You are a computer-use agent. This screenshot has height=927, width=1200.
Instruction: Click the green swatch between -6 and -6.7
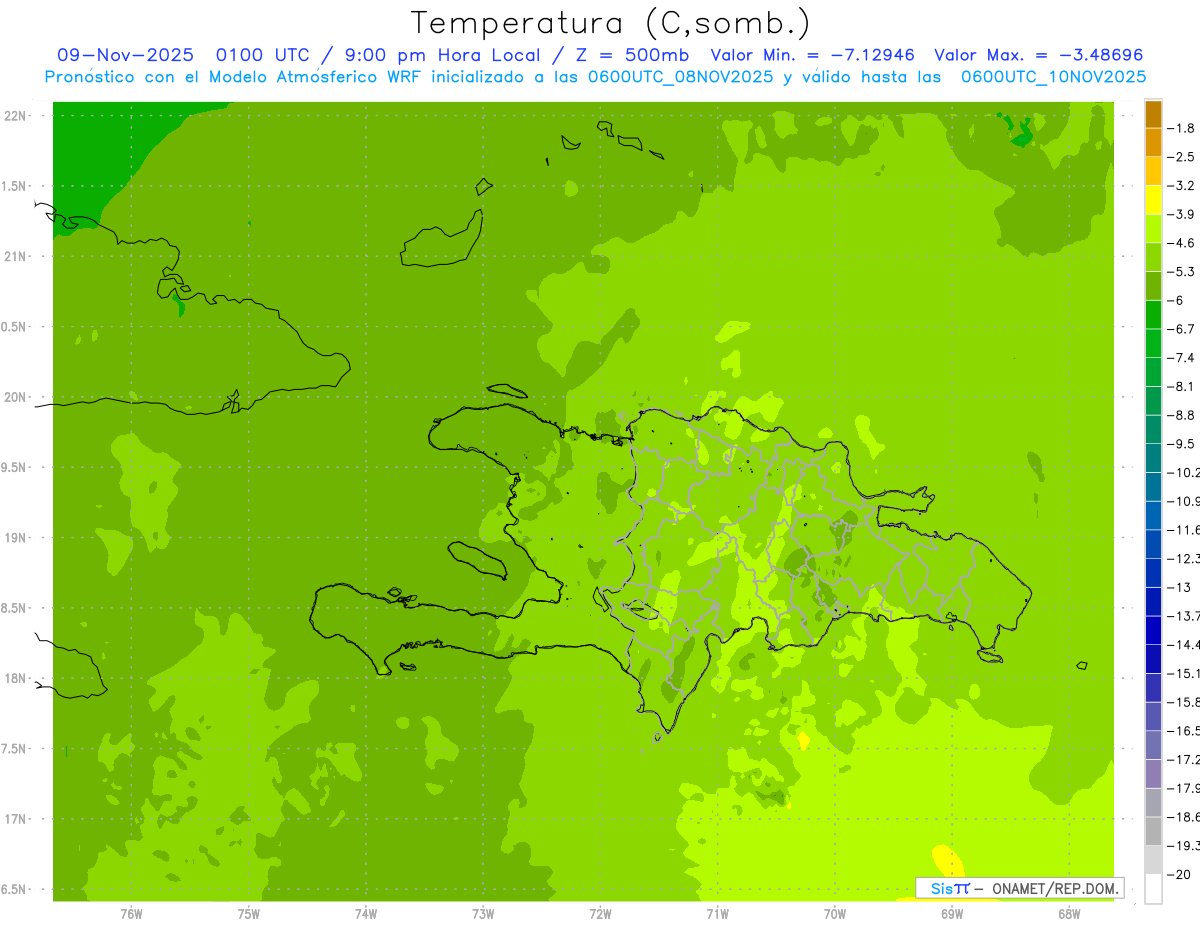(1153, 315)
